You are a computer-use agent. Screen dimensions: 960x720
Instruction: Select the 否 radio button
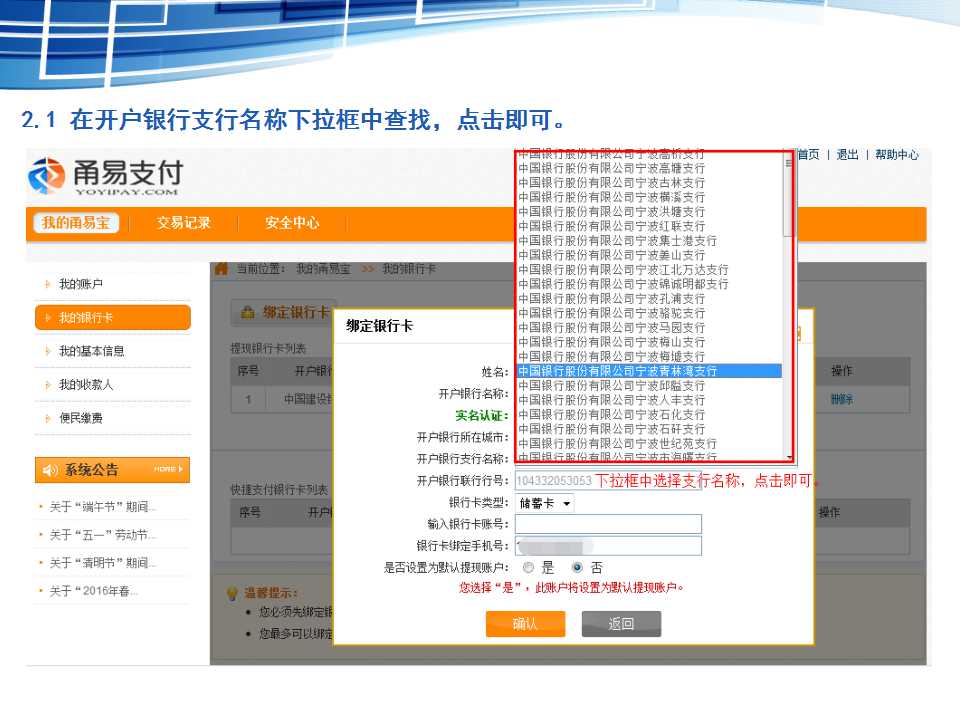click(x=577, y=568)
